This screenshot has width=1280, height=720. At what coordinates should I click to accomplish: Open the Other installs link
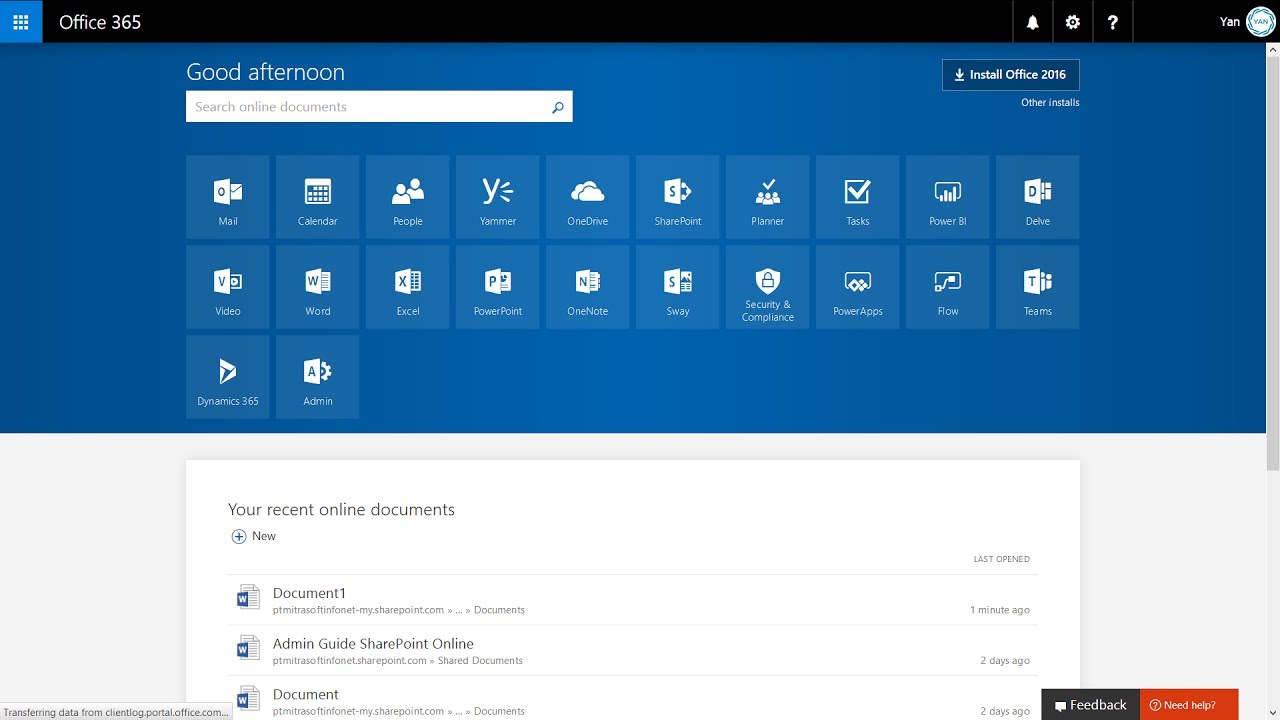(x=1050, y=102)
